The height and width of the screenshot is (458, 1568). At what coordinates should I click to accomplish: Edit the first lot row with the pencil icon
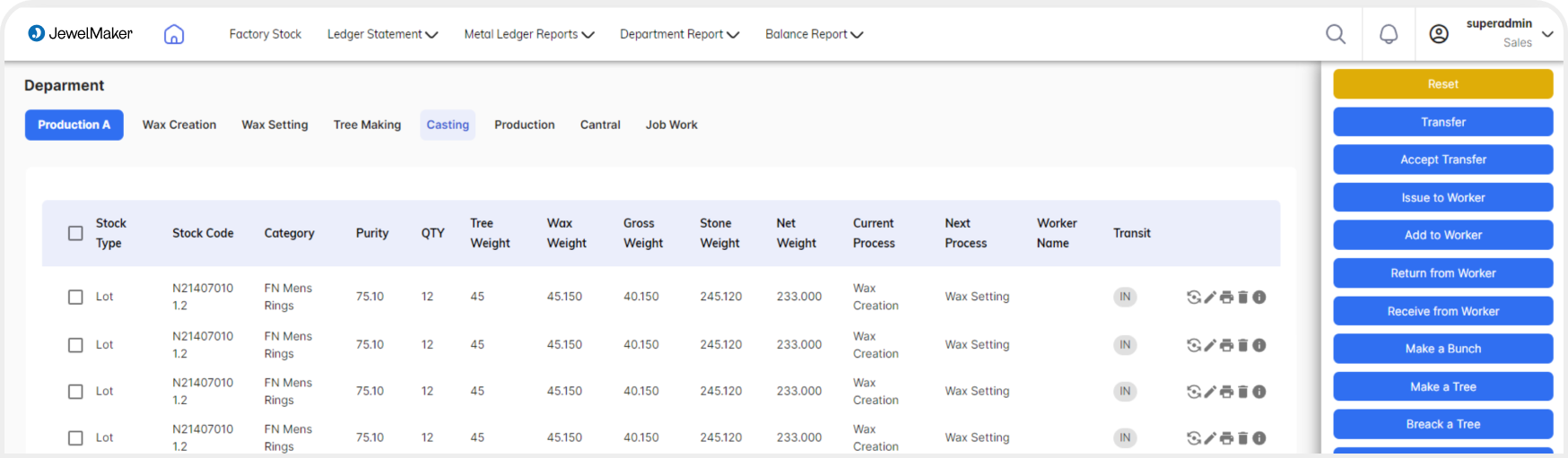pyautogui.click(x=1210, y=298)
